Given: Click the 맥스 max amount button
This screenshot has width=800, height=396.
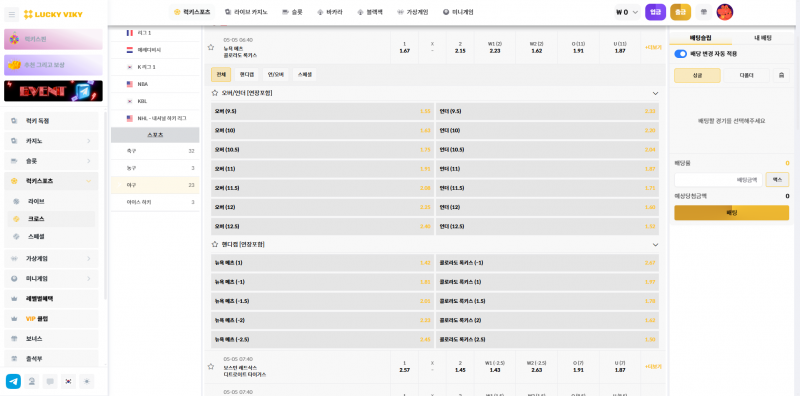Looking at the screenshot, I should click(777, 180).
